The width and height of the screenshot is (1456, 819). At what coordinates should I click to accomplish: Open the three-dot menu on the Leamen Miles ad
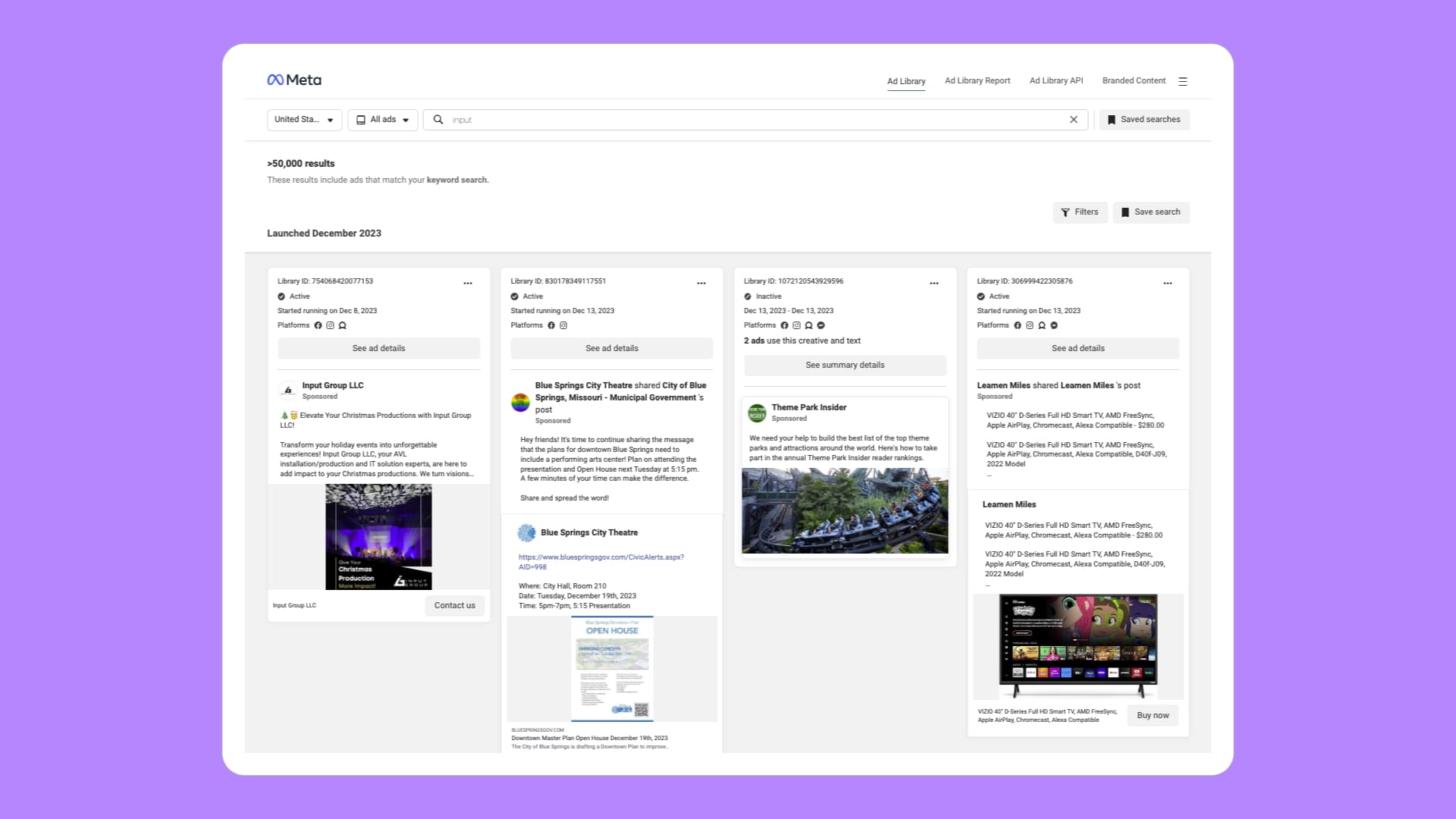click(1167, 282)
